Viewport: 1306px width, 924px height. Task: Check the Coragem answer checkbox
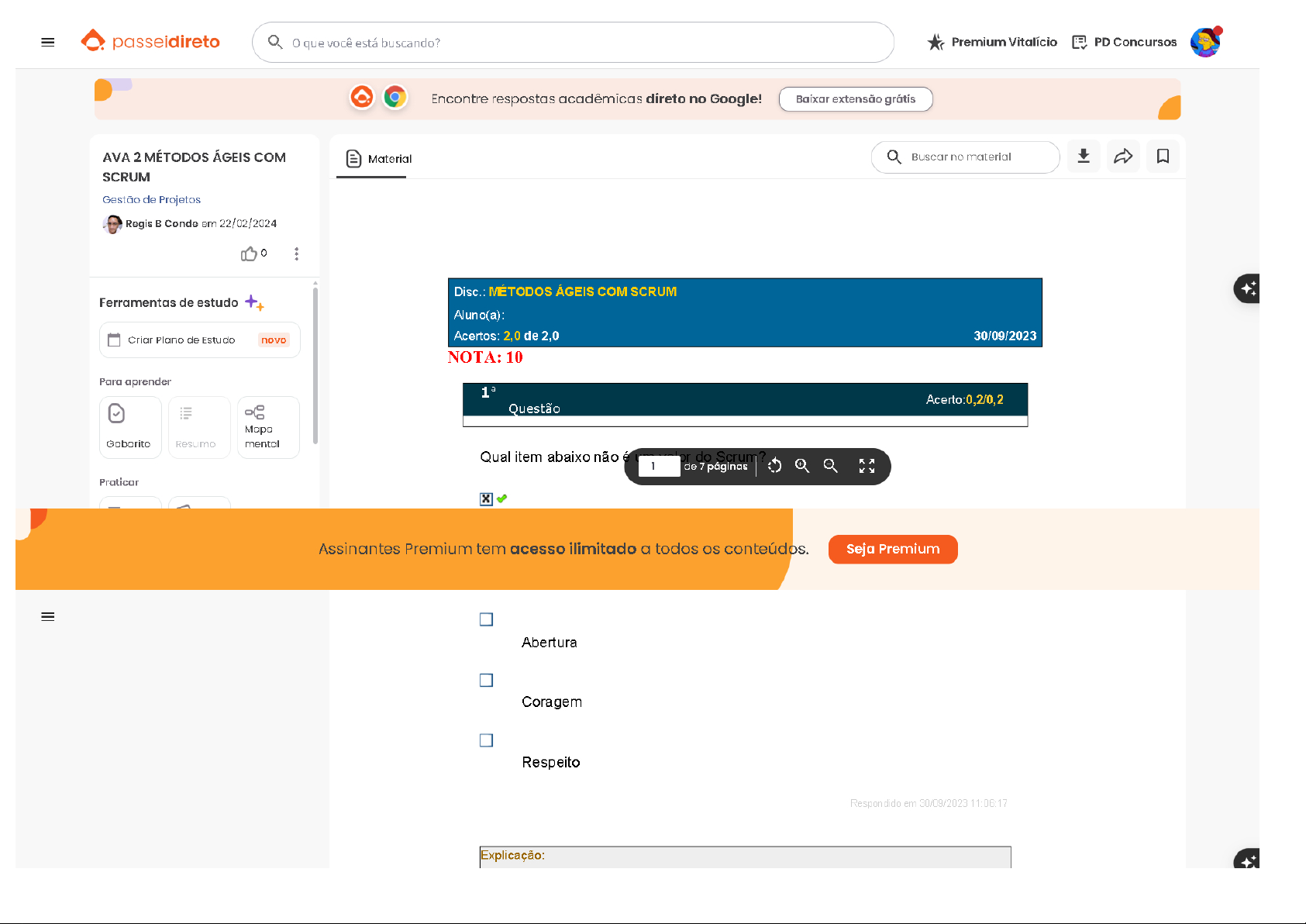coord(486,680)
